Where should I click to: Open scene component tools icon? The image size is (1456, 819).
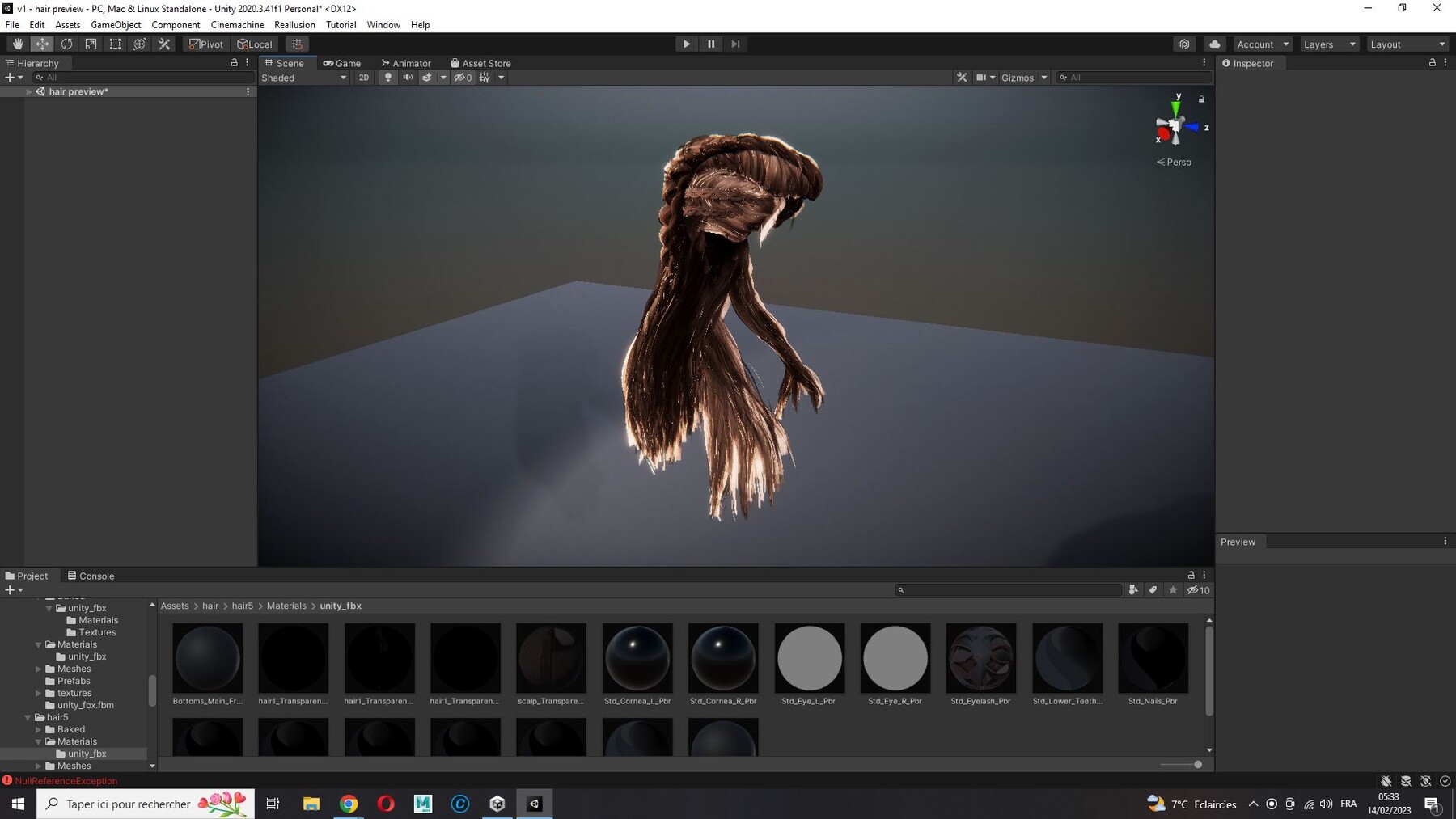pos(962,78)
